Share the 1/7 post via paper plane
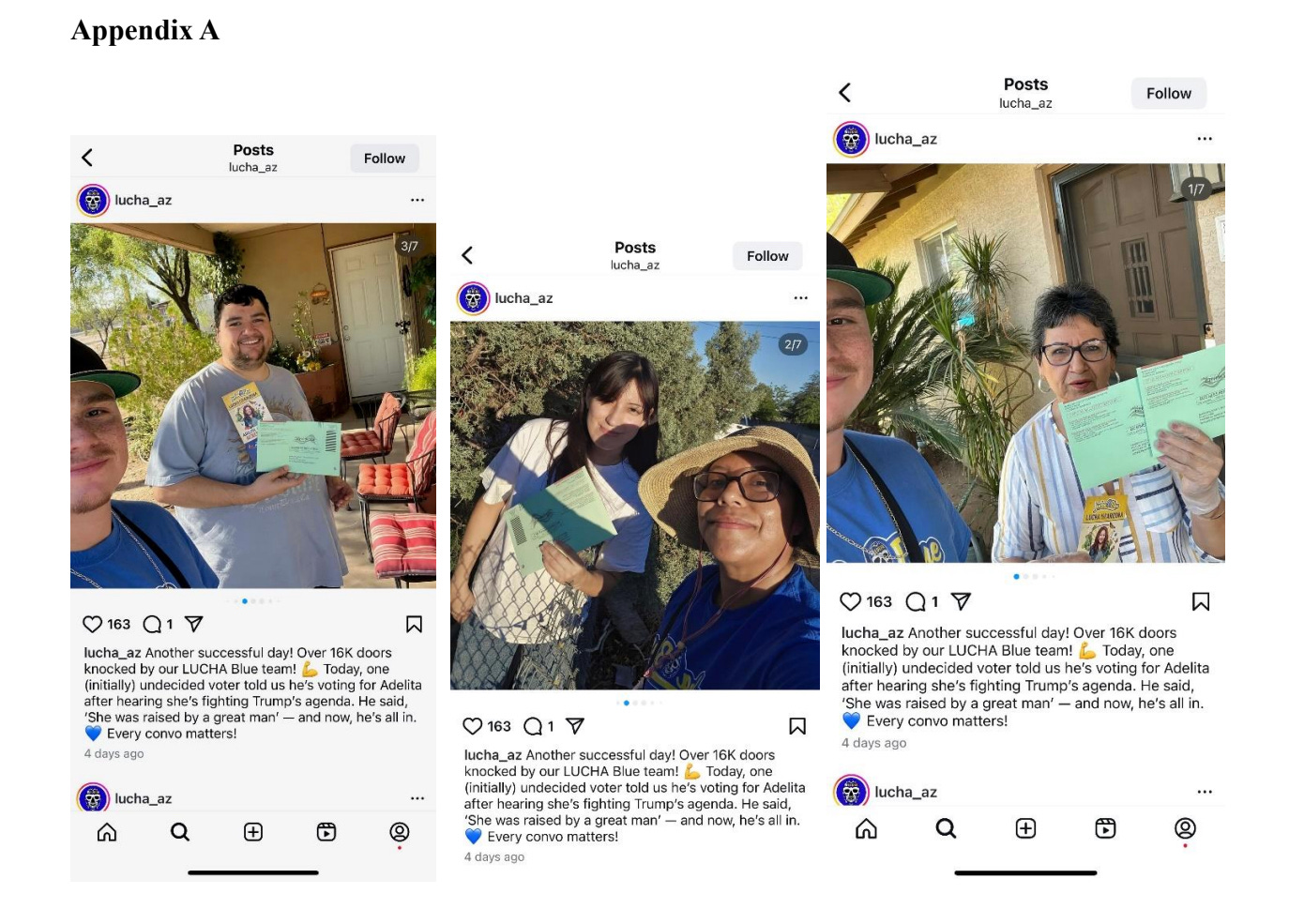The height and width of the screenshot is (924, 1289). (x=961, y=601)
